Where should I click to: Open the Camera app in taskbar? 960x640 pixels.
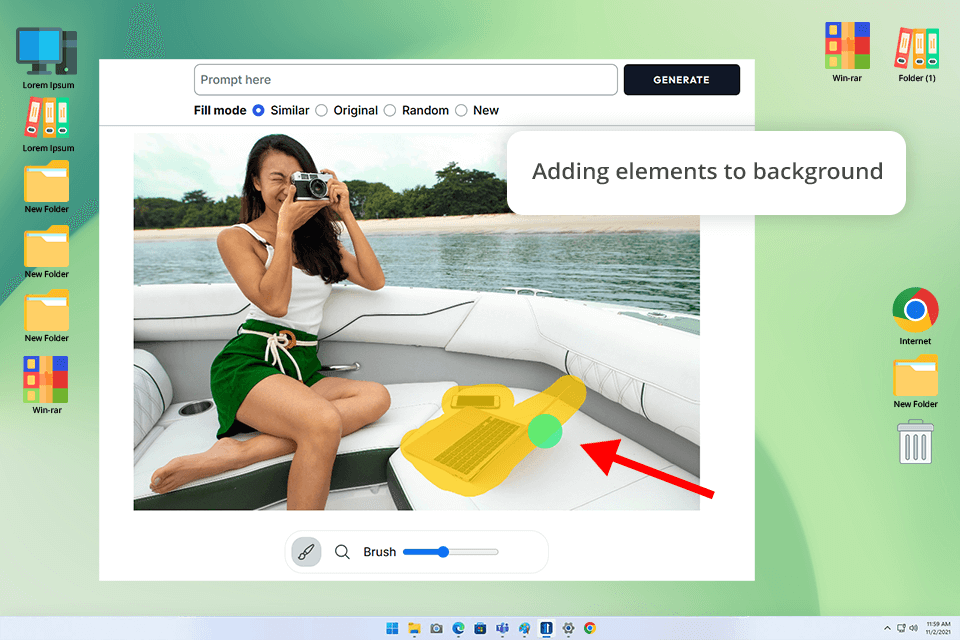pos(437,628)
